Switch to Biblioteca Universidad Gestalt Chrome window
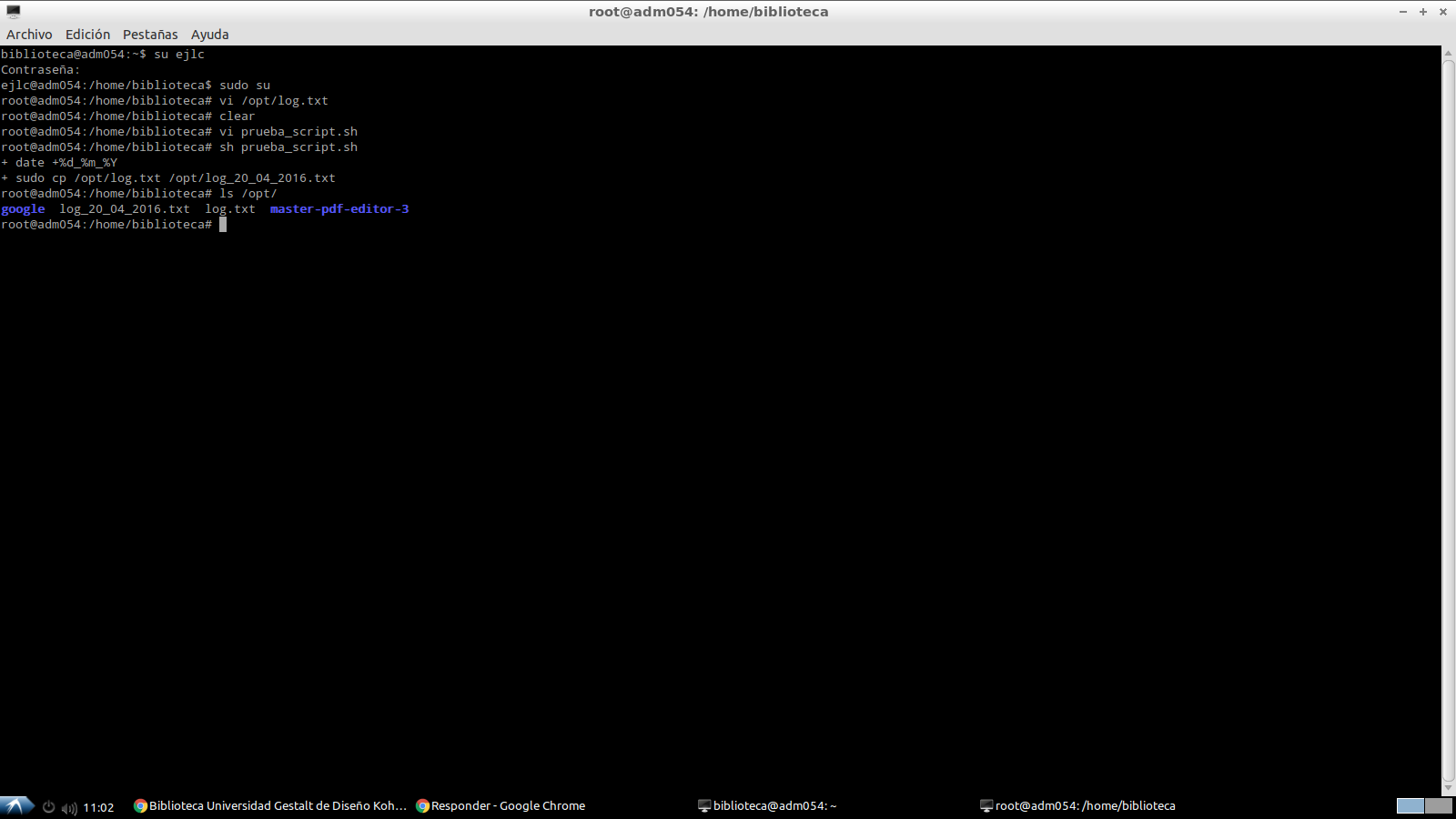Image resolution: width=1456 pixels, height=819 pixels. 270,805
